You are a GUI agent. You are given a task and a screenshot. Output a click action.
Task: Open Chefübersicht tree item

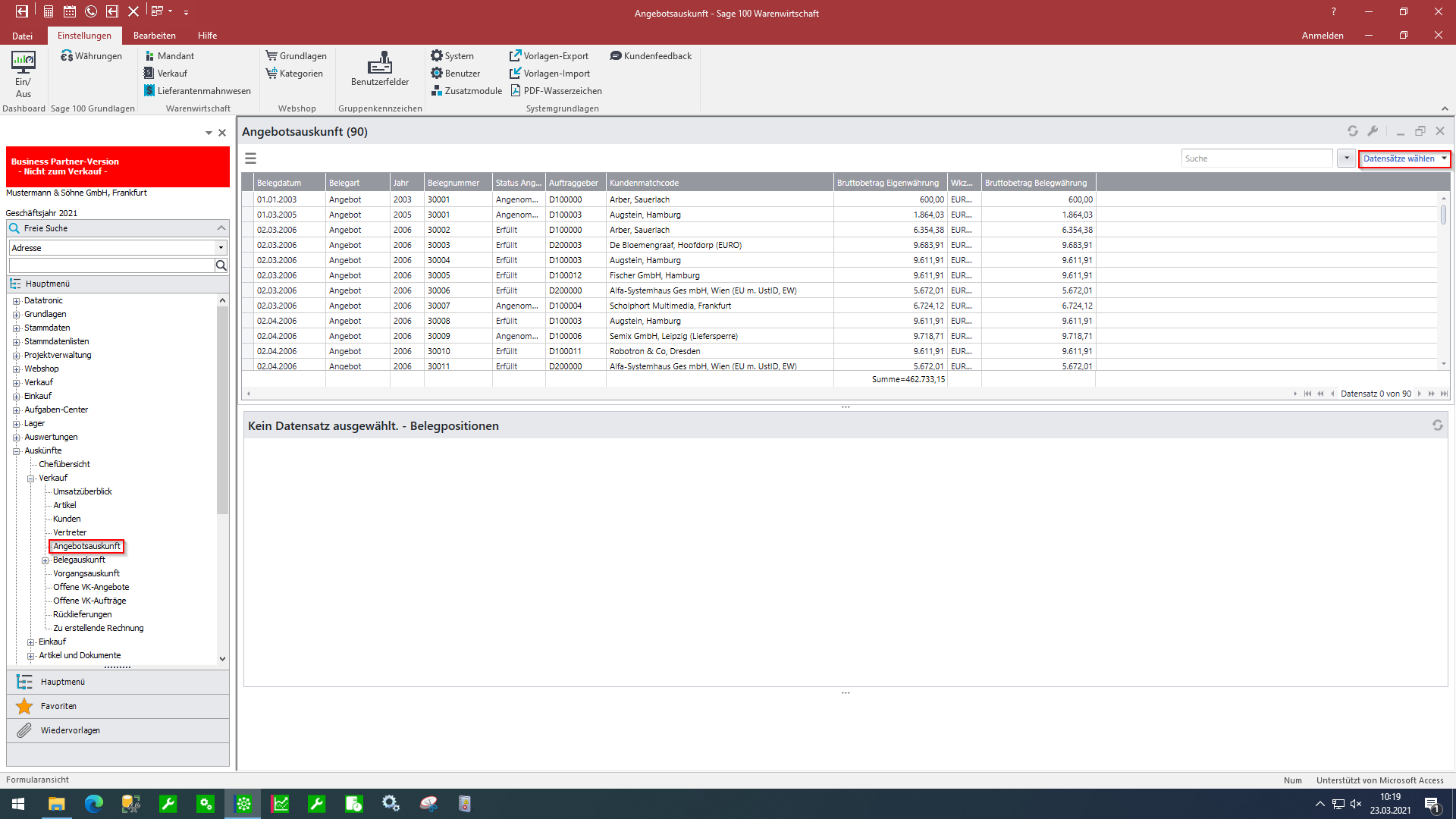click(64, 464)
